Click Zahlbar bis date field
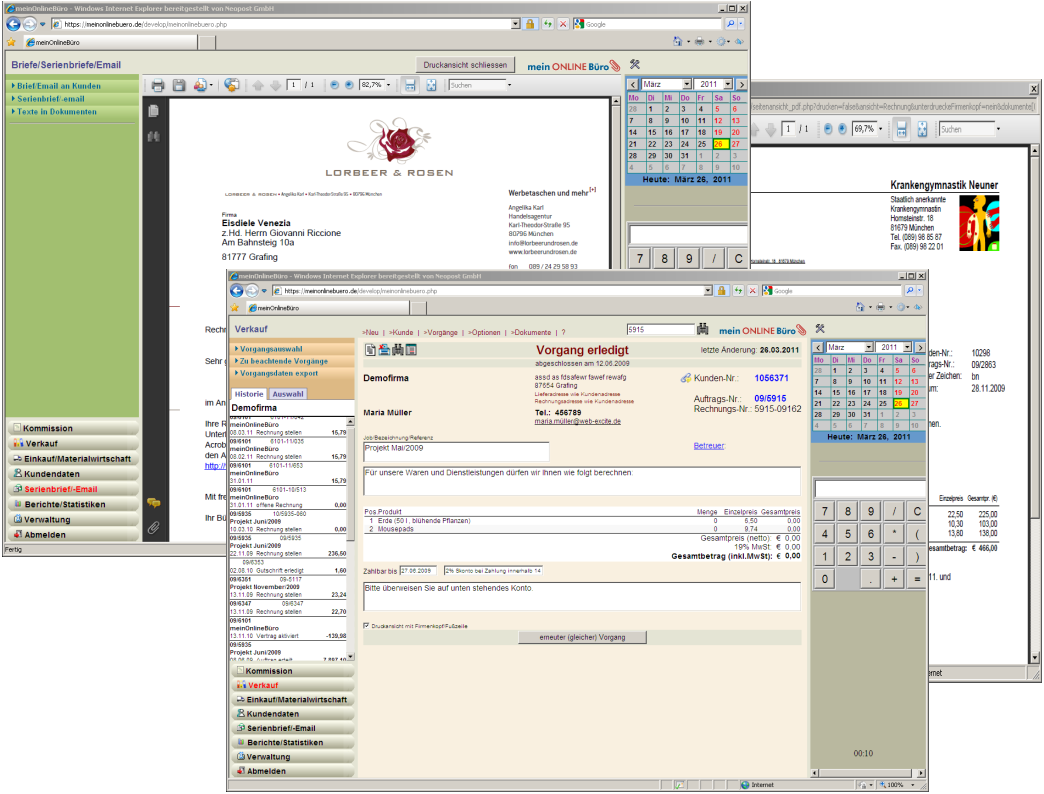 coord(418,570)
